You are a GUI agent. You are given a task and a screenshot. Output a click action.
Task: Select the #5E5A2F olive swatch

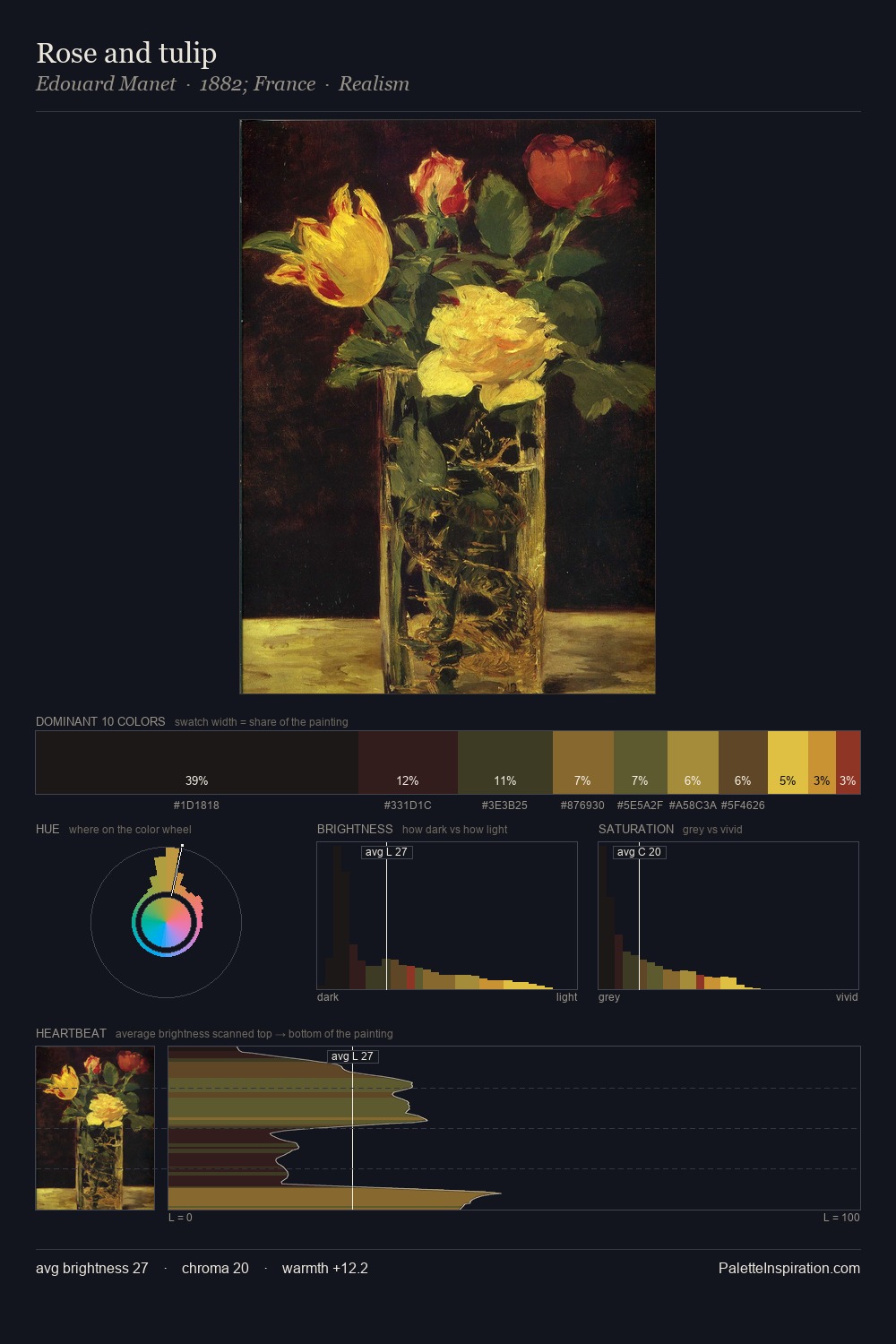click(640, 762)
